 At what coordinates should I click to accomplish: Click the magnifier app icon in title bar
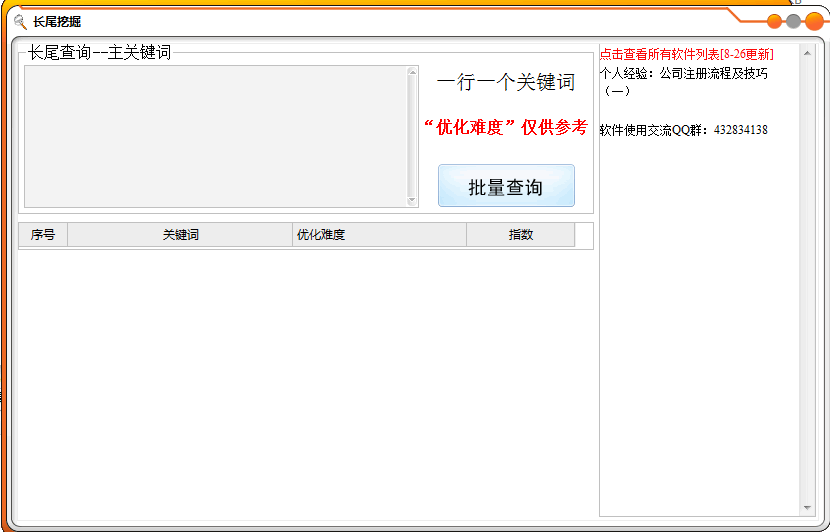(20, 21)
